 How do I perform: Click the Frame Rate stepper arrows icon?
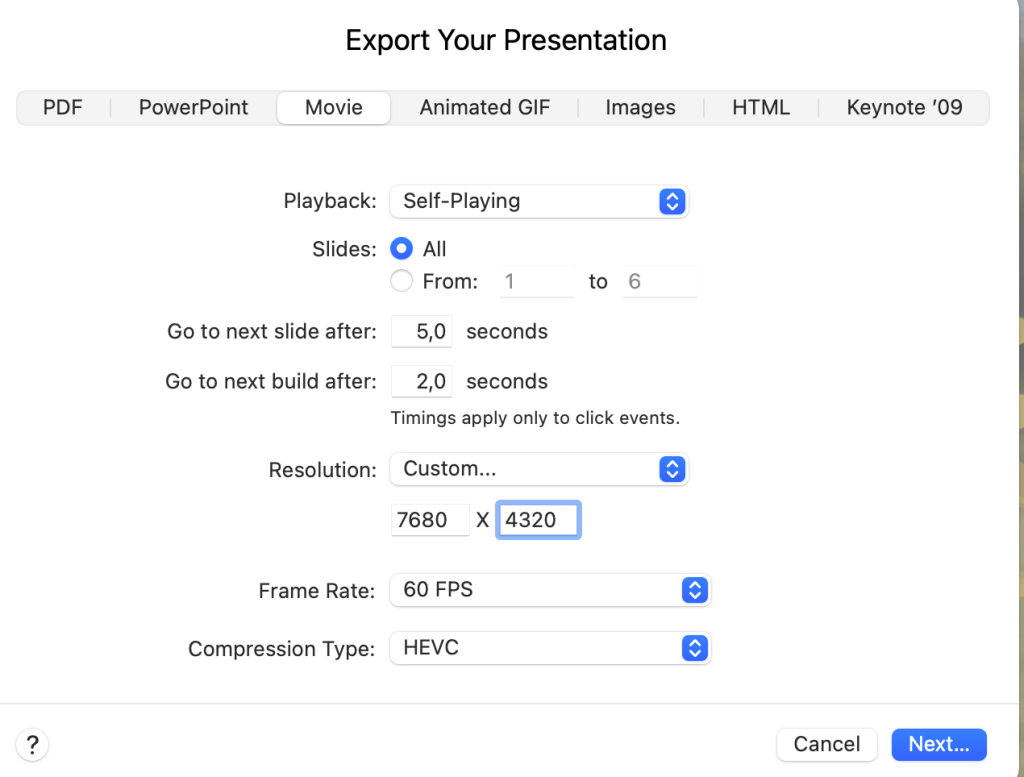(x=693, y=590)
